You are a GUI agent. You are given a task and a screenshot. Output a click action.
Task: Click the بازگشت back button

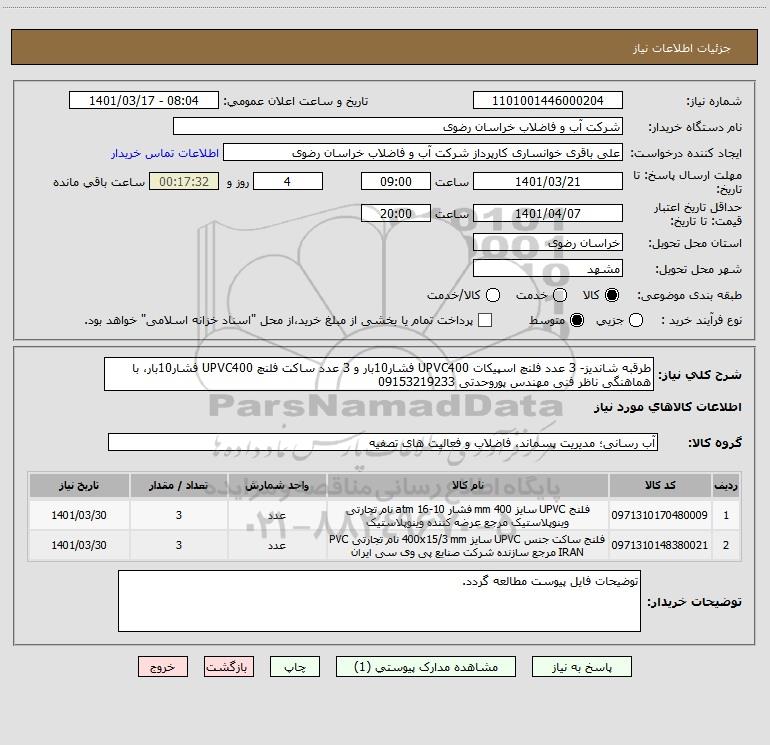pos(229,667)
